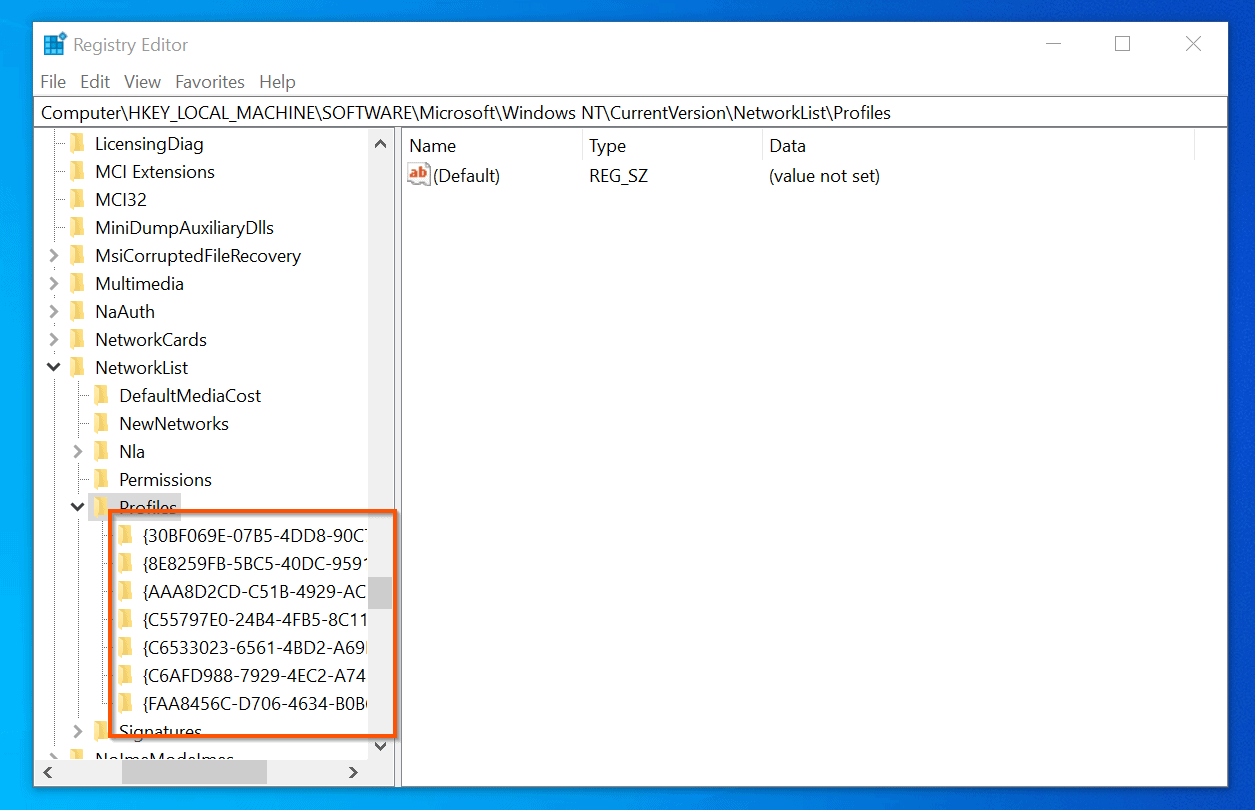
Task: Click the Multimedia folder icon
Action: (79, 283)
